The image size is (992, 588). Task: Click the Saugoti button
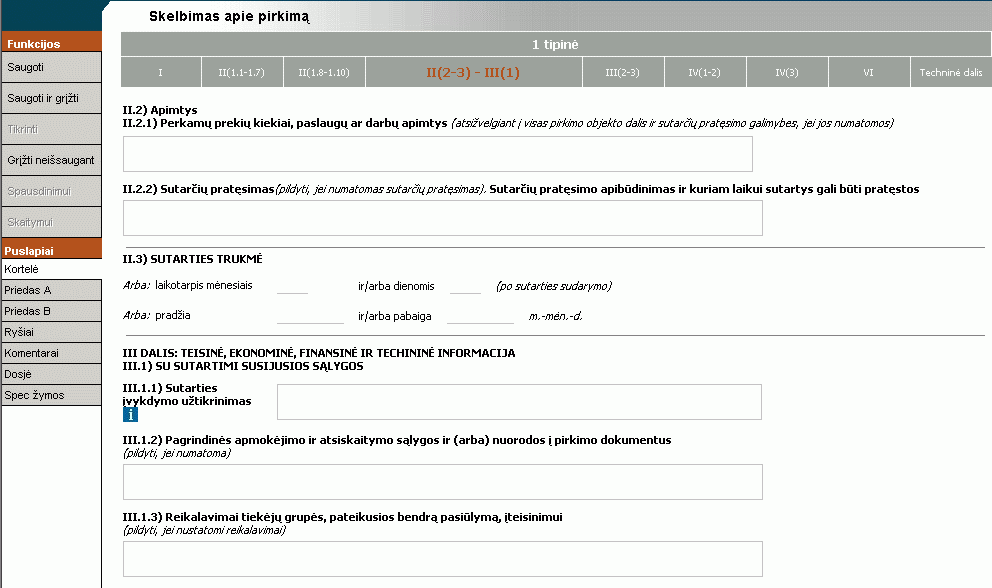tap(51, 66)
